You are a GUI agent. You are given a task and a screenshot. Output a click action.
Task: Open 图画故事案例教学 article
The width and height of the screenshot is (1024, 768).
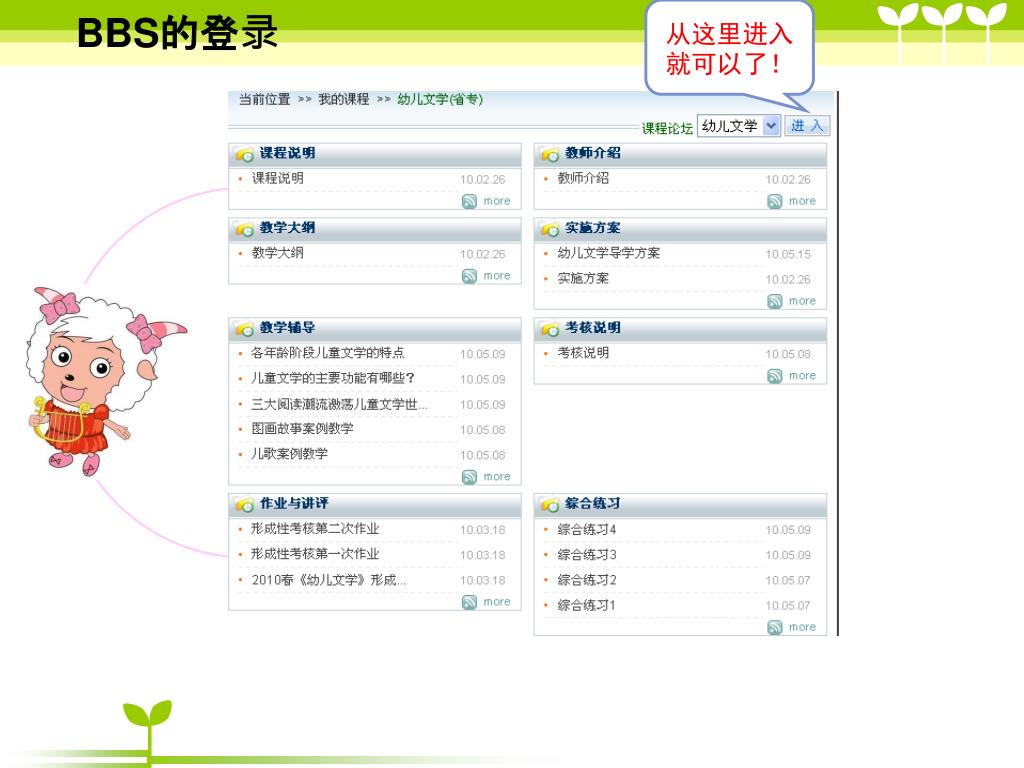coord(302,428)
